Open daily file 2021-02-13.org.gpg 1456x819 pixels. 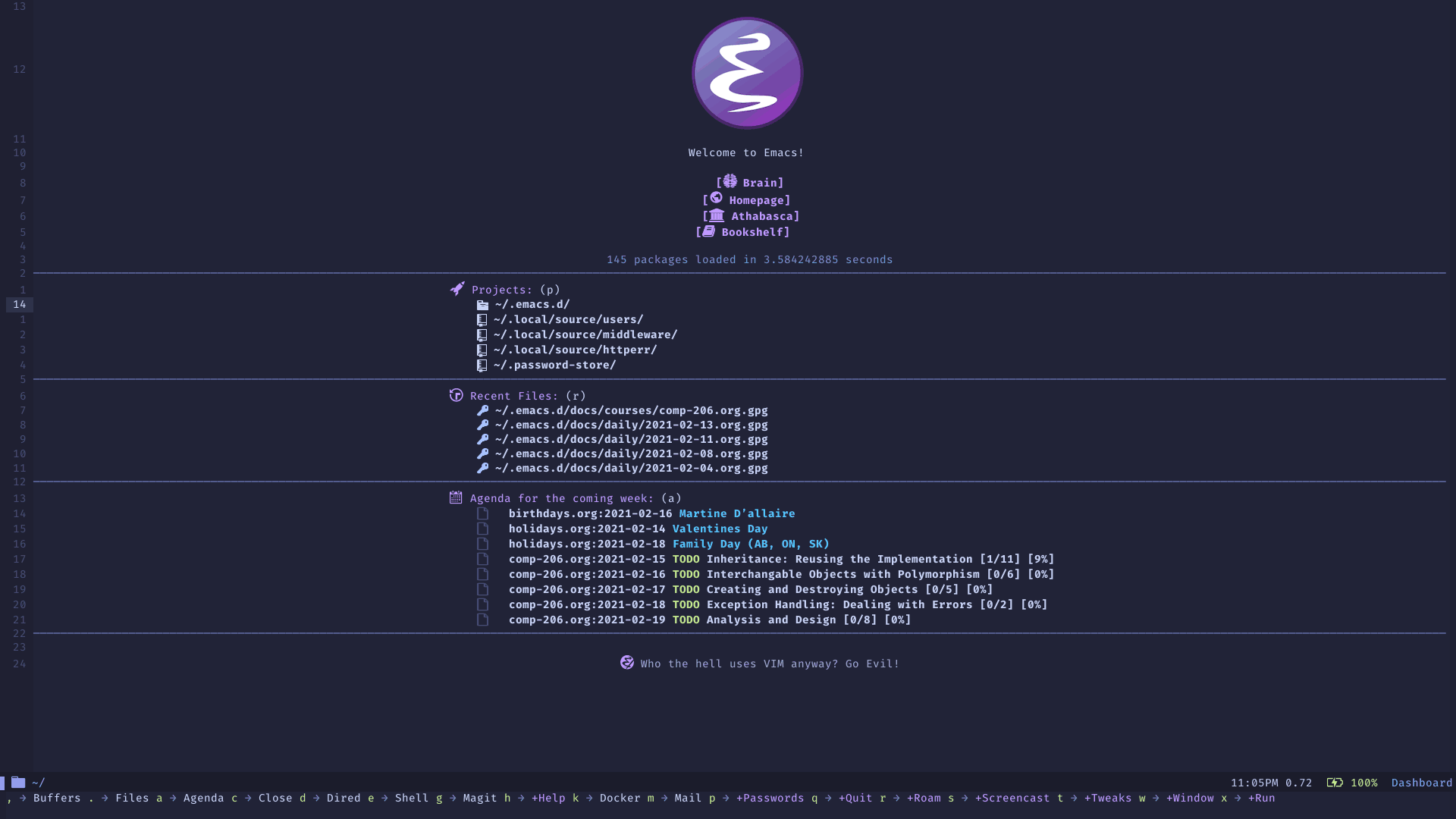pyautogui.click(x=630, y=425)
